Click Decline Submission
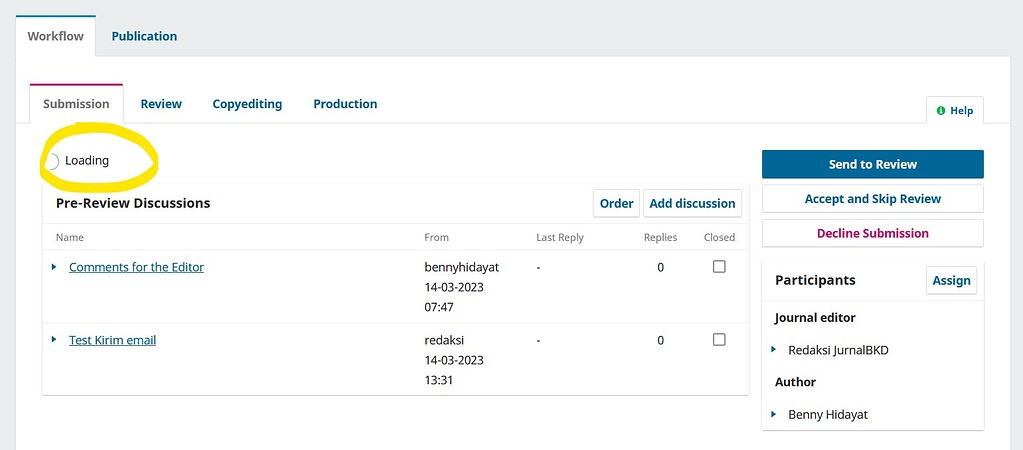This screenshot has height=450, width=1023. point(872,233)
